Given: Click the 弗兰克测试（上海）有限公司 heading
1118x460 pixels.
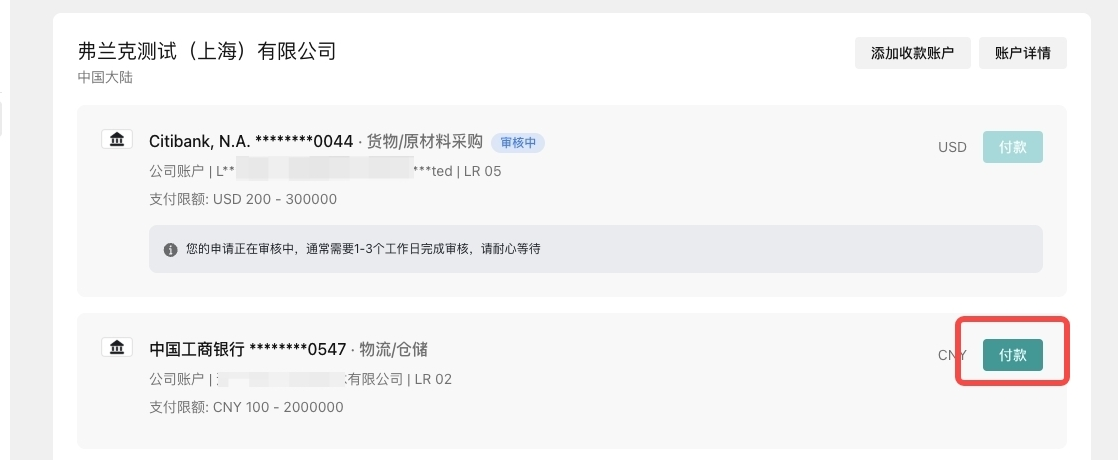Looking at the screenshot, I should click(x=207, y=51).
